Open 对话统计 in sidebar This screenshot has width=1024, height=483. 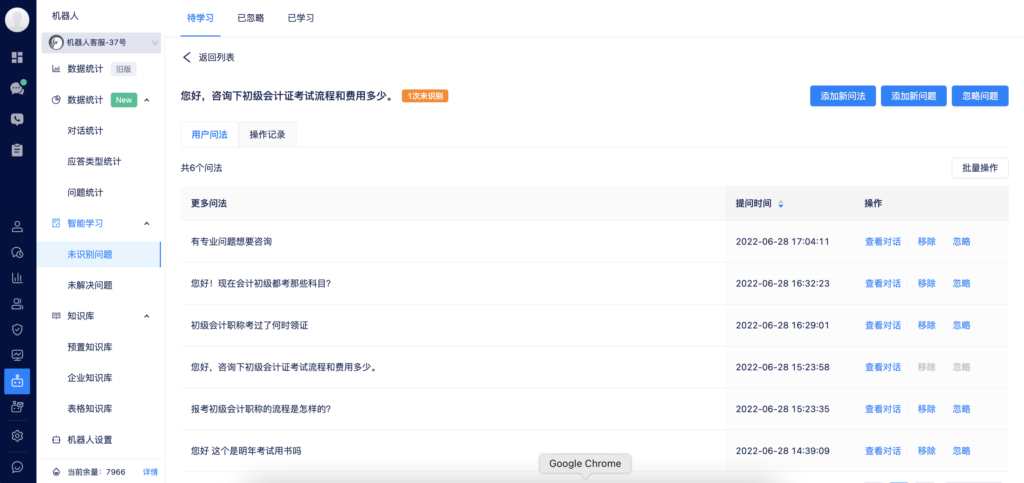(x=85, y=131)
